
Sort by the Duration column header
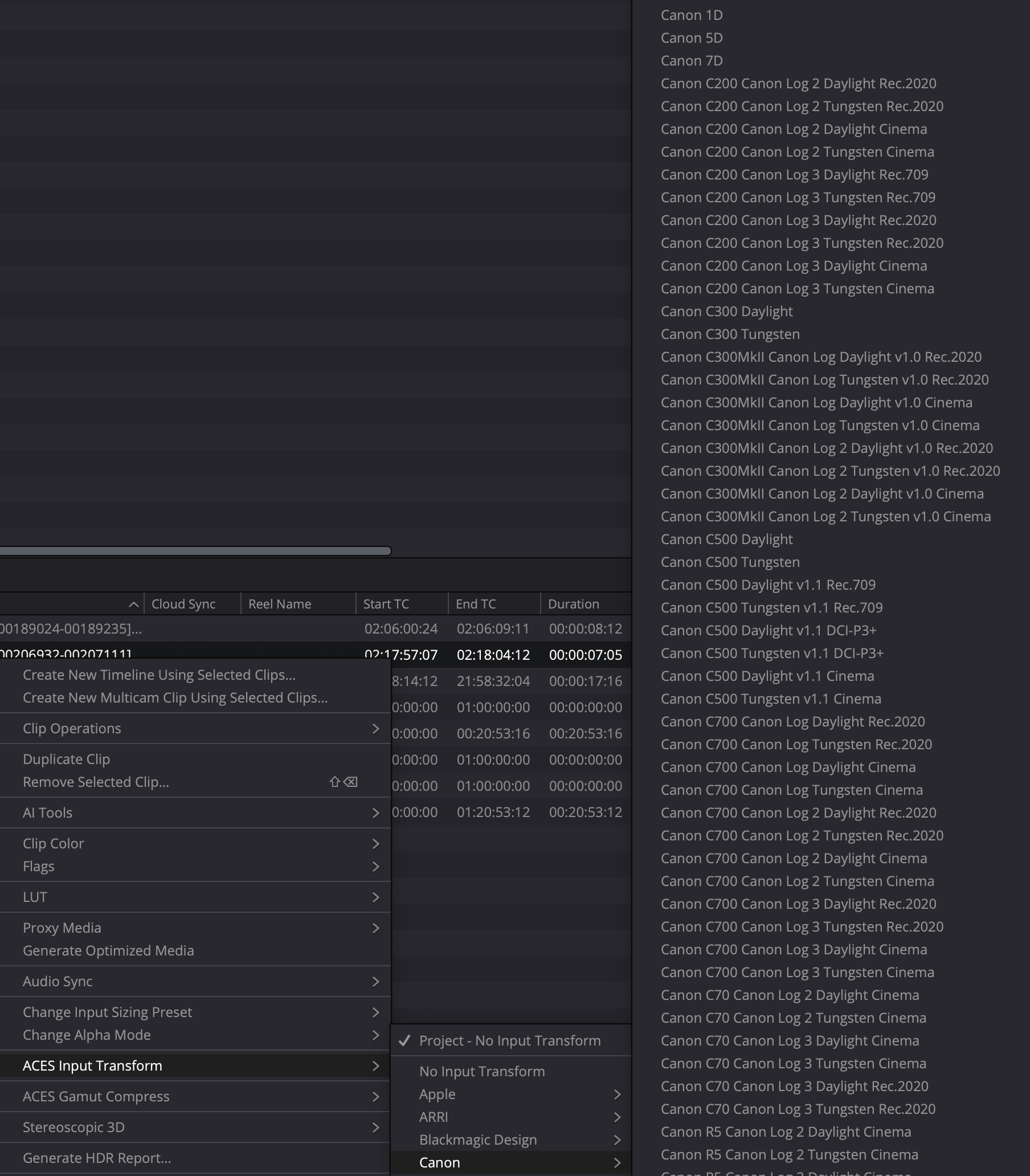[586, 603]
